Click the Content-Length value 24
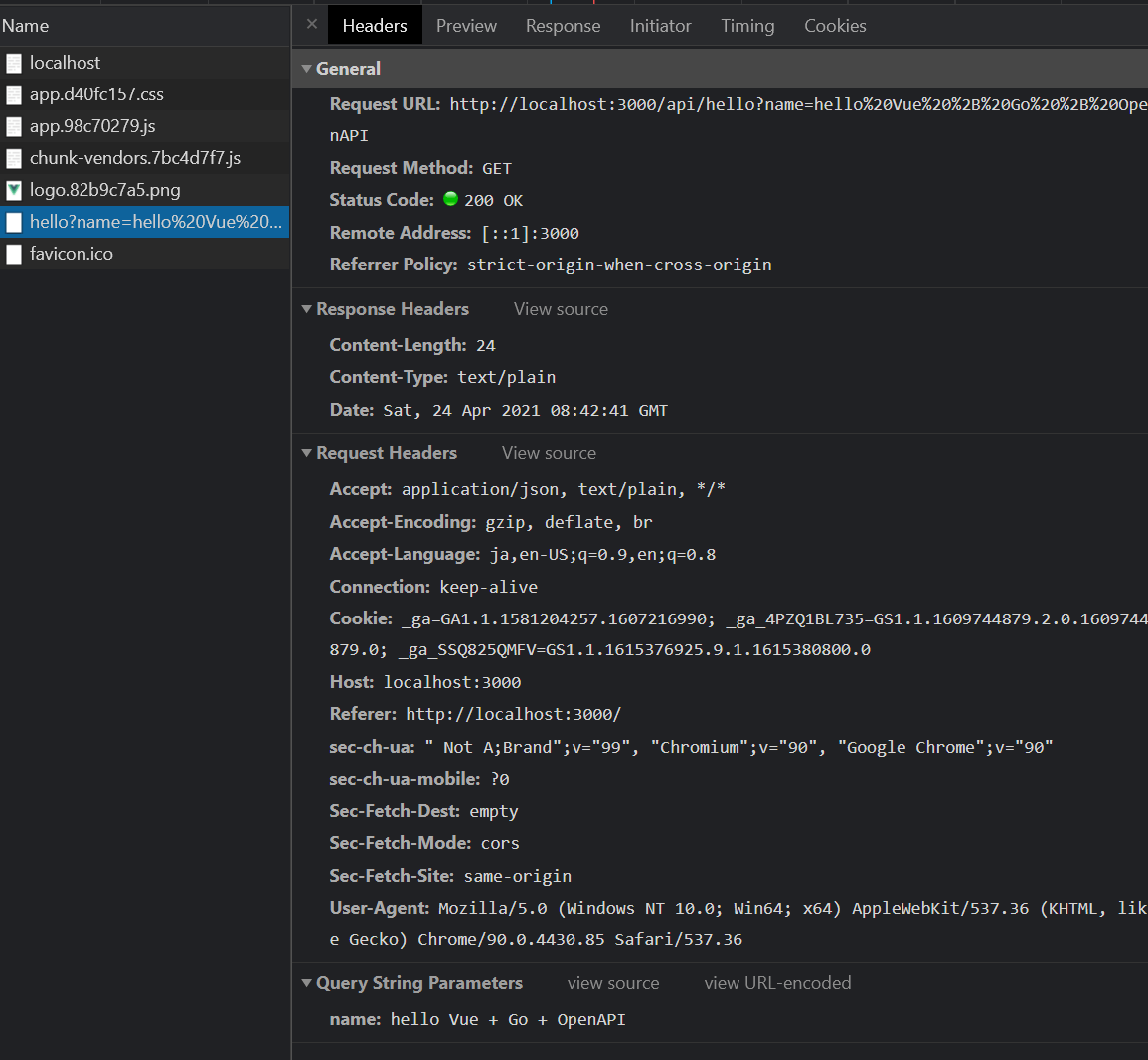 [x=485, y=346]
